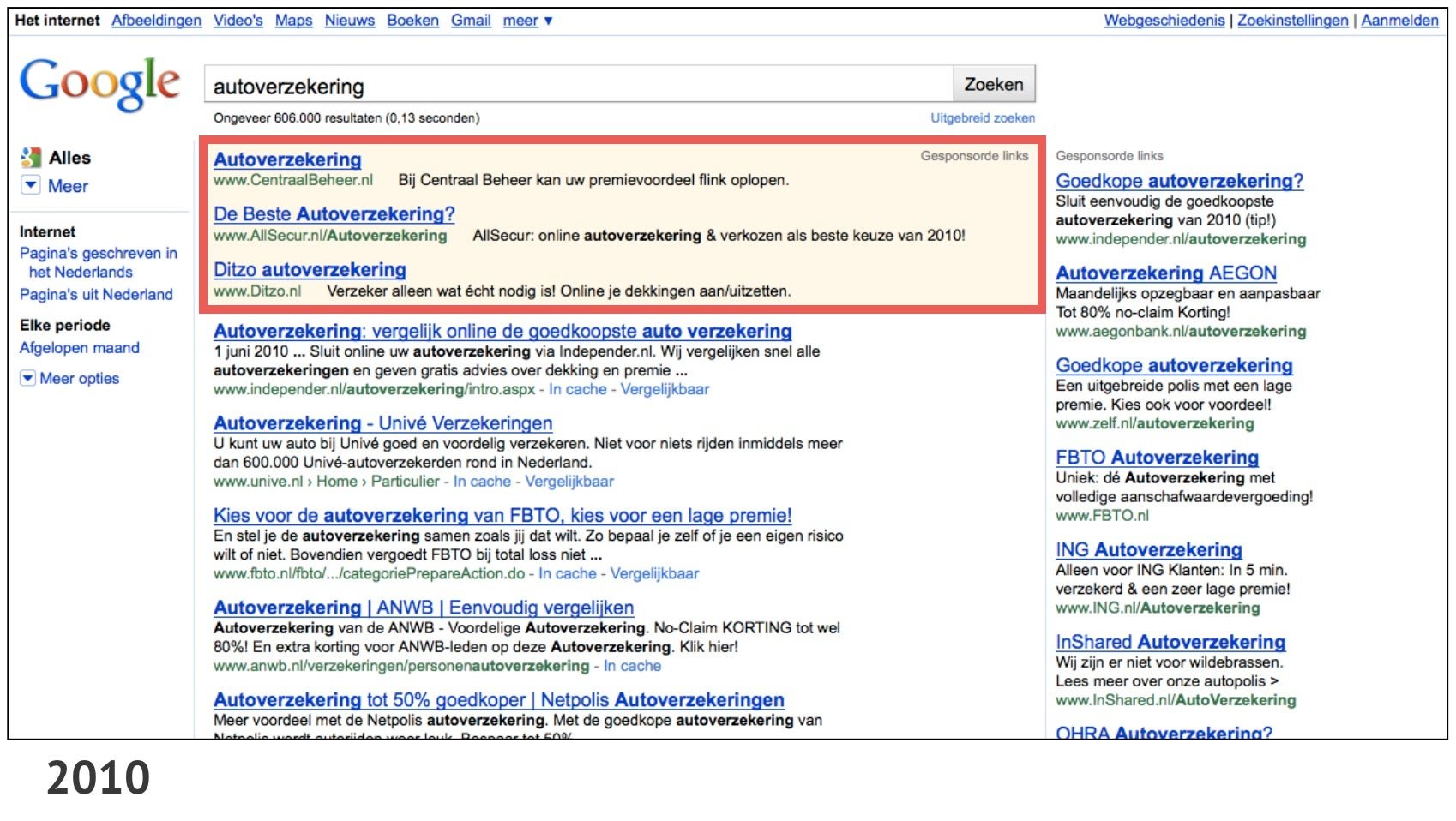Expand the Meer opties arrow

[x=27, y=378]
